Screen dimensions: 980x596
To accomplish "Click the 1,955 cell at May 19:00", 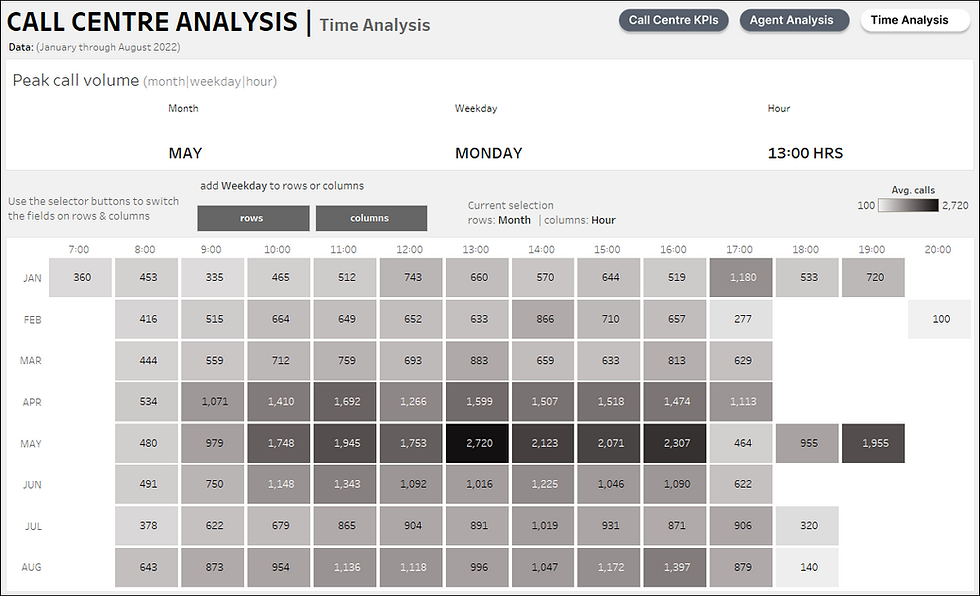I will [x=872, y=443].
